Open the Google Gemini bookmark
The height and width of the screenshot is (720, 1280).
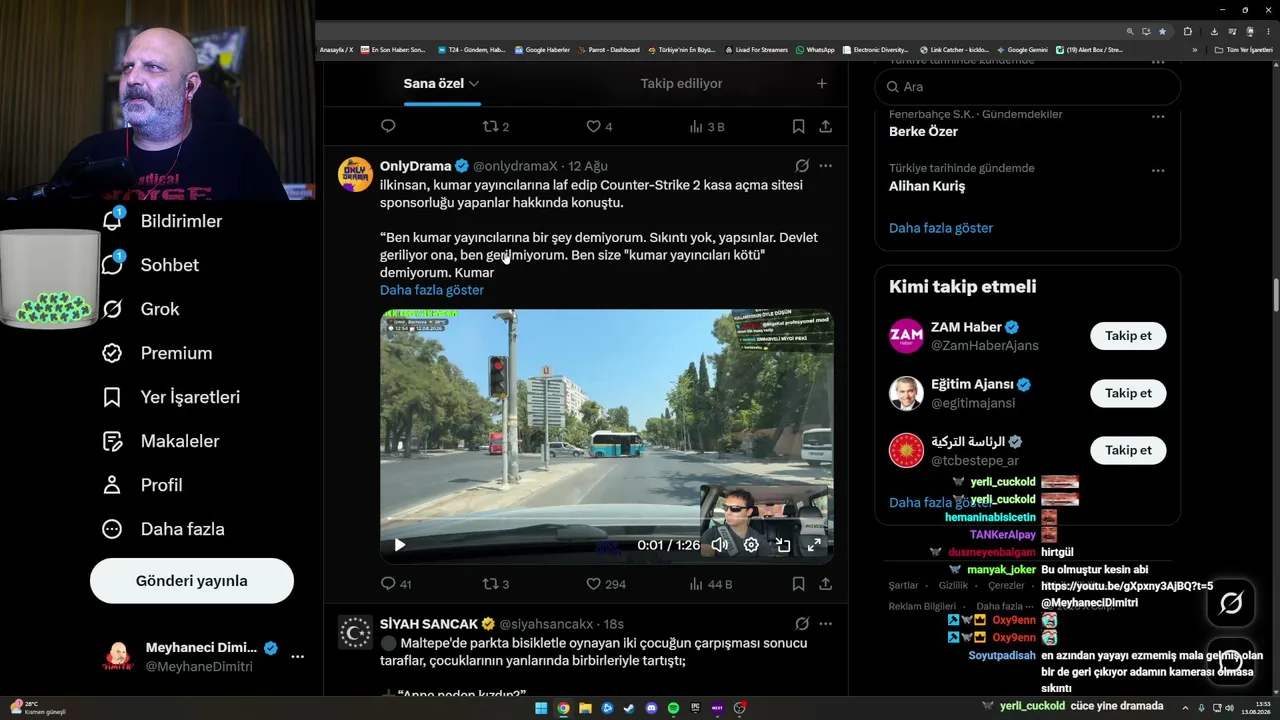coord(1021,50)
